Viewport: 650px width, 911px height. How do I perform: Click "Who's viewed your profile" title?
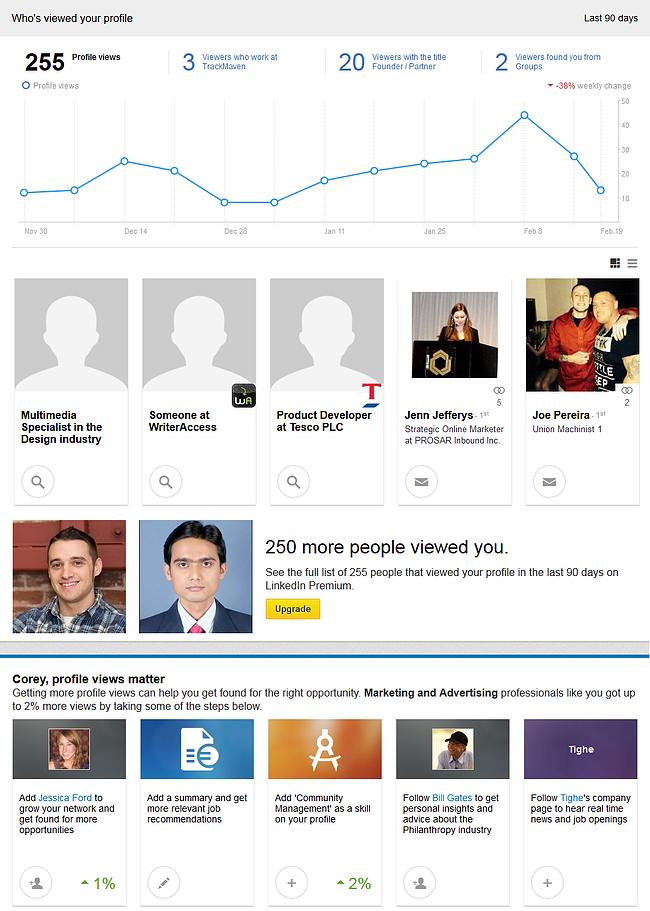click(72, 18)
